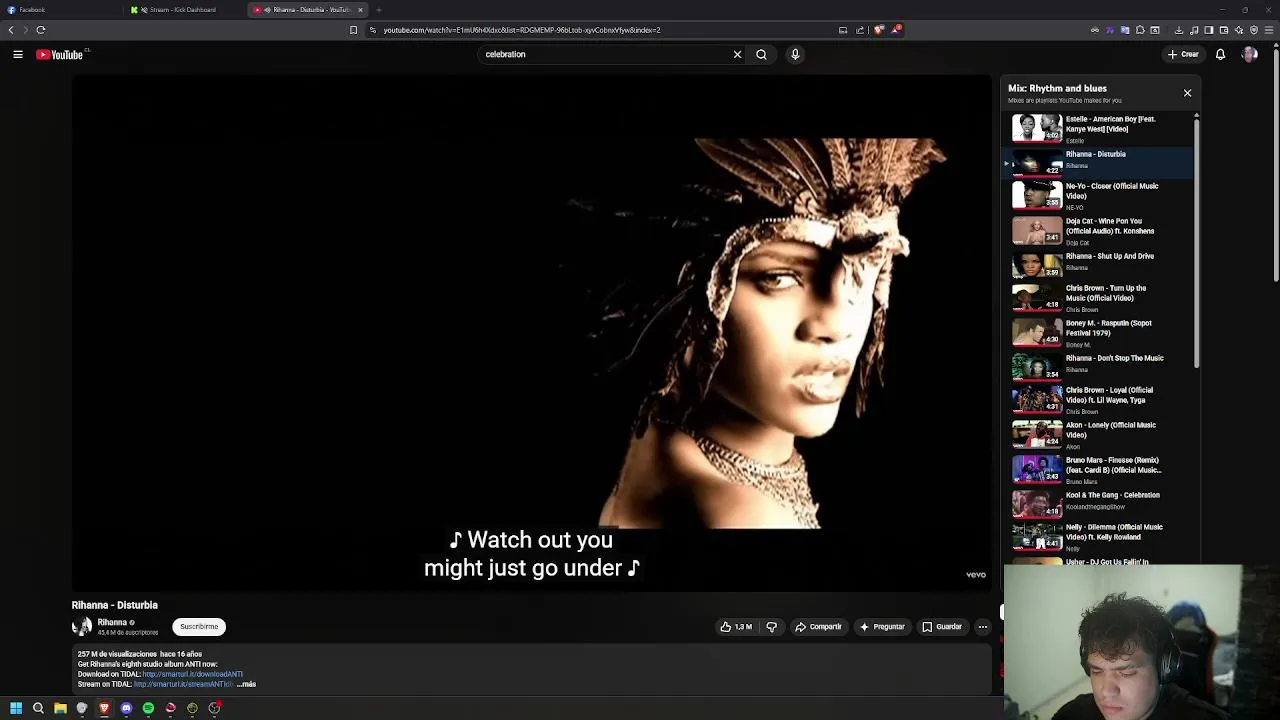This screenshot has width=1280, height=720.
Task: Open Windows taskbar search
Action: click(38, 708)
